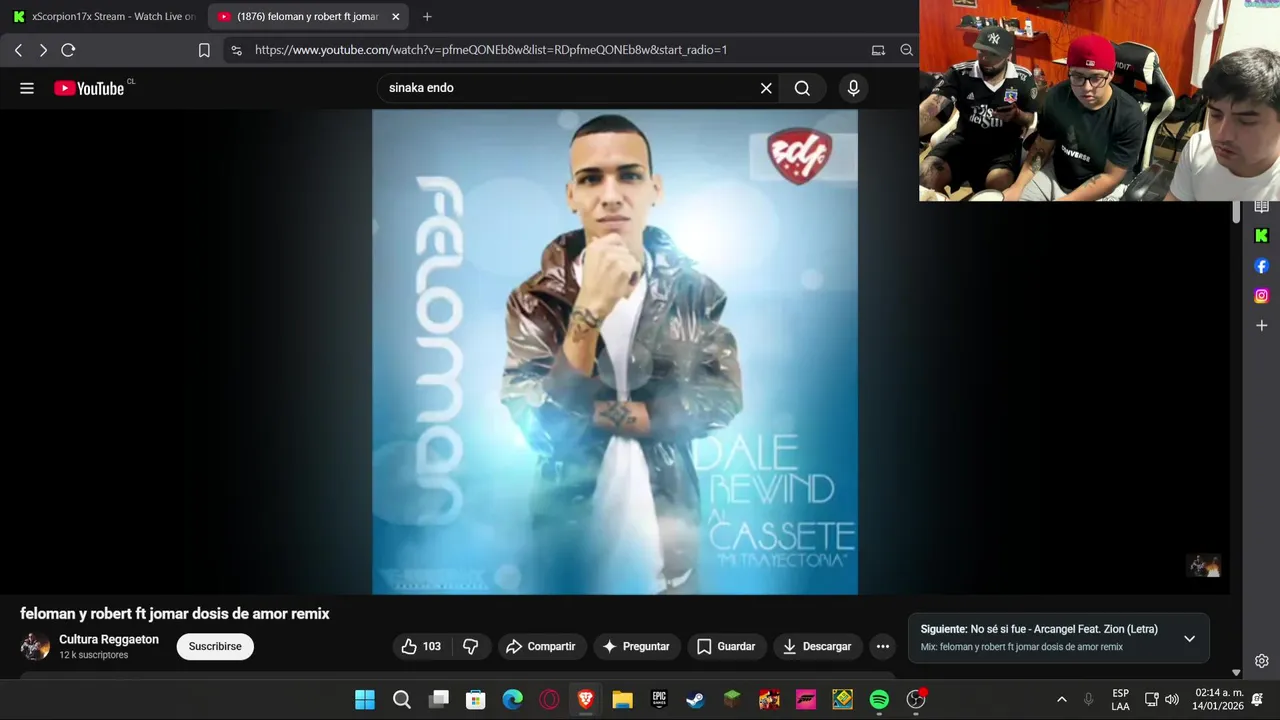1280x720 pixels.
Task: Open Spotify from taskbar
Action: coord(879,700)
